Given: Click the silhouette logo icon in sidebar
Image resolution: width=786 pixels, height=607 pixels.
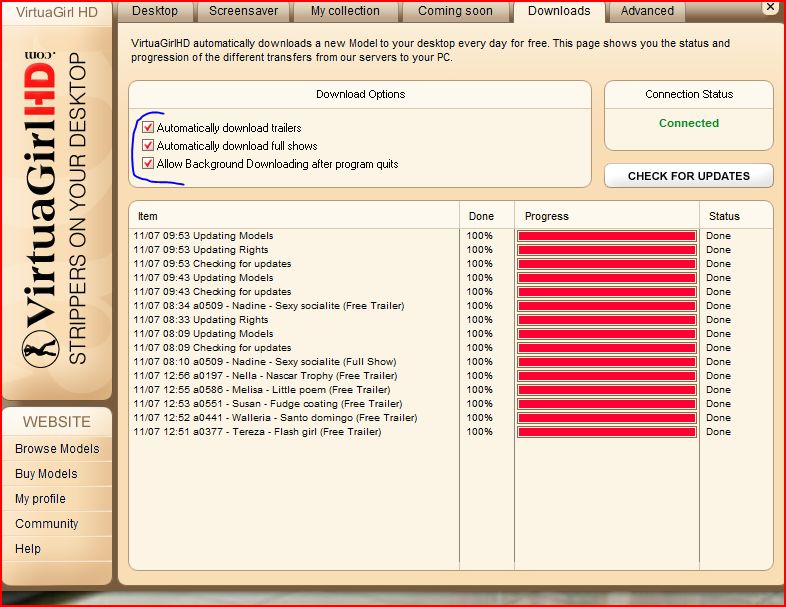Looking at the screenshot, I should click(41, 348).
